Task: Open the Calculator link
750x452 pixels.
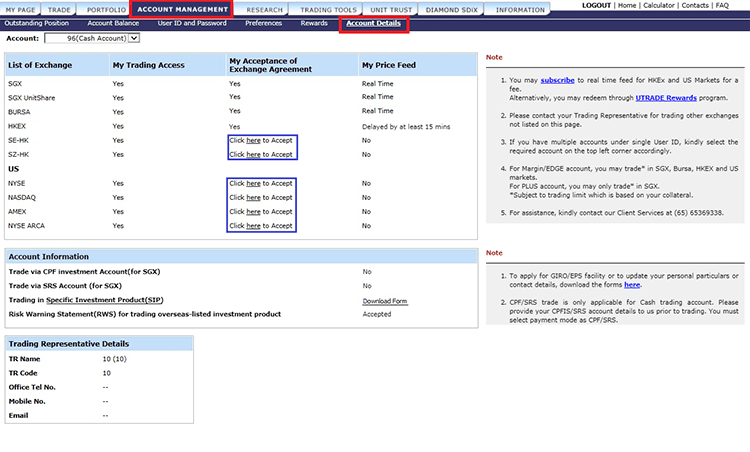Action: (659, 5)
